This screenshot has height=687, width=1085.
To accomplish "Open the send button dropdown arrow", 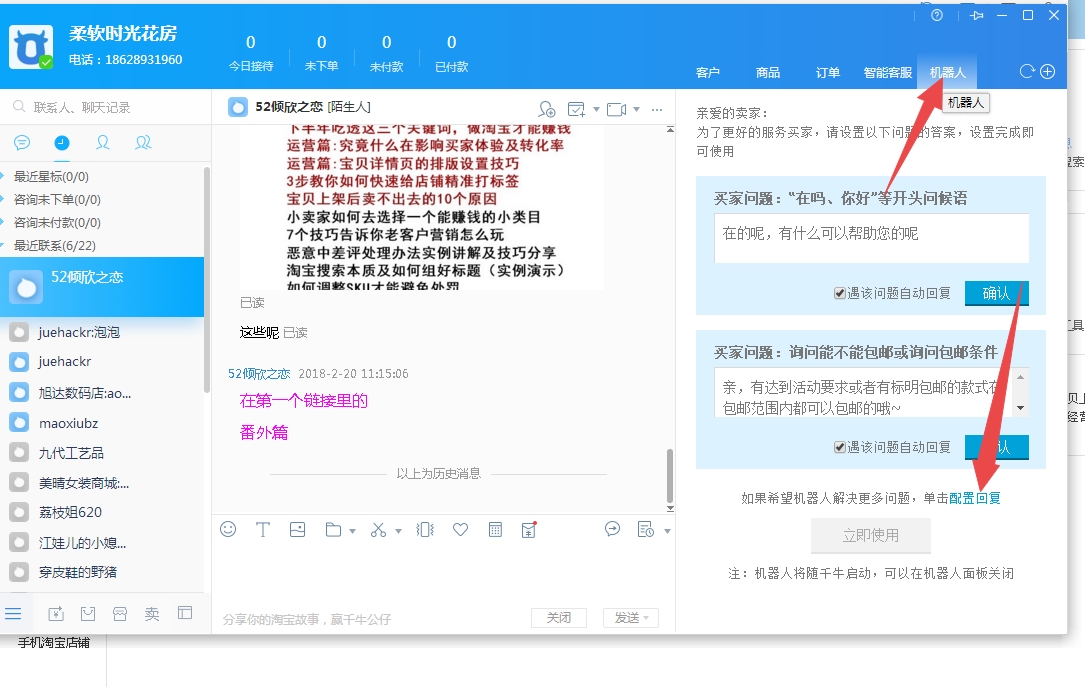I will [648, 618].
